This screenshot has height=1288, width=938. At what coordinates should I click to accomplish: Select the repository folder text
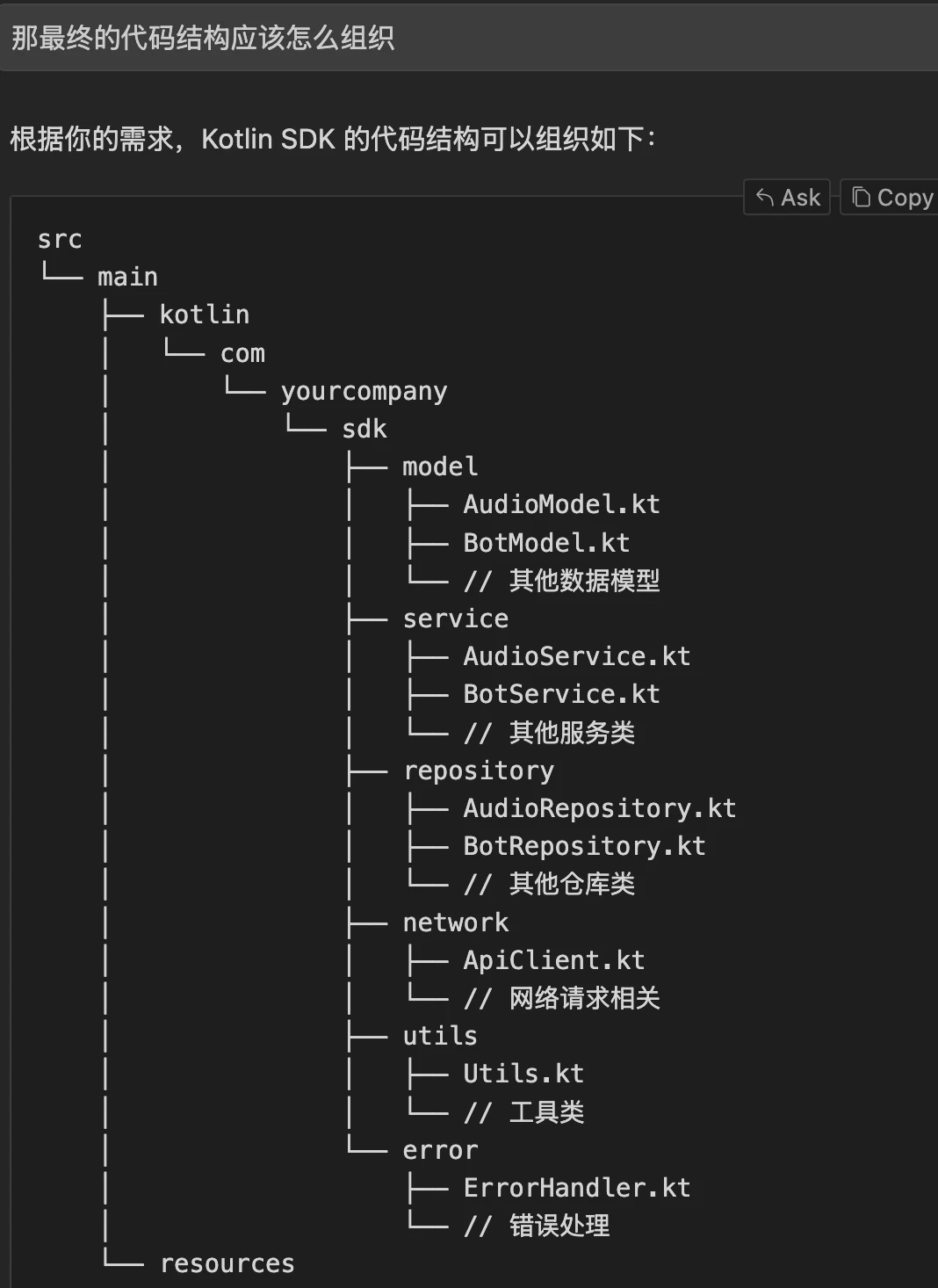click(x=479, y=771)
